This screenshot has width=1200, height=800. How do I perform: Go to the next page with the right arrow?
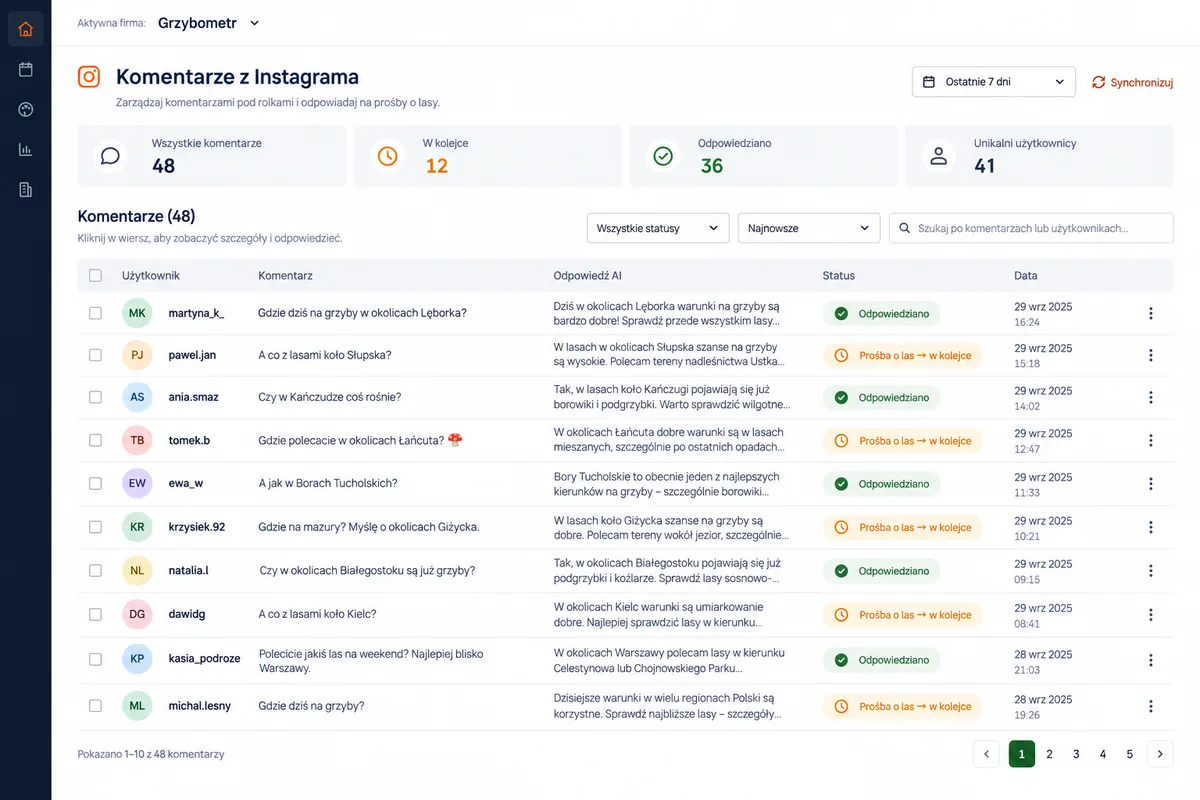[x=1160, y=754]
